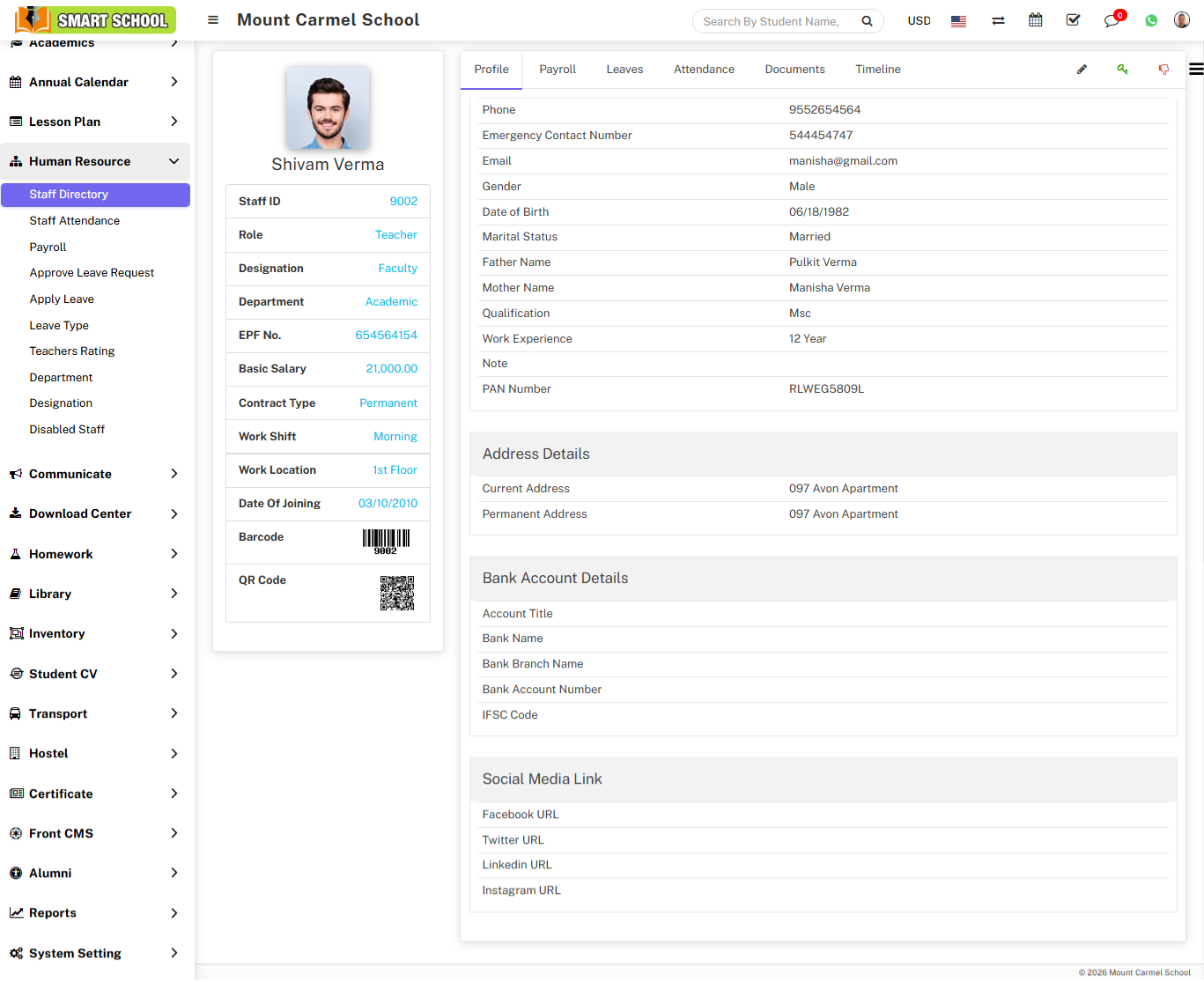This screenshot has width=1204, height=982.
Task: Click the search magnifier icon
Action: [867, 21]
